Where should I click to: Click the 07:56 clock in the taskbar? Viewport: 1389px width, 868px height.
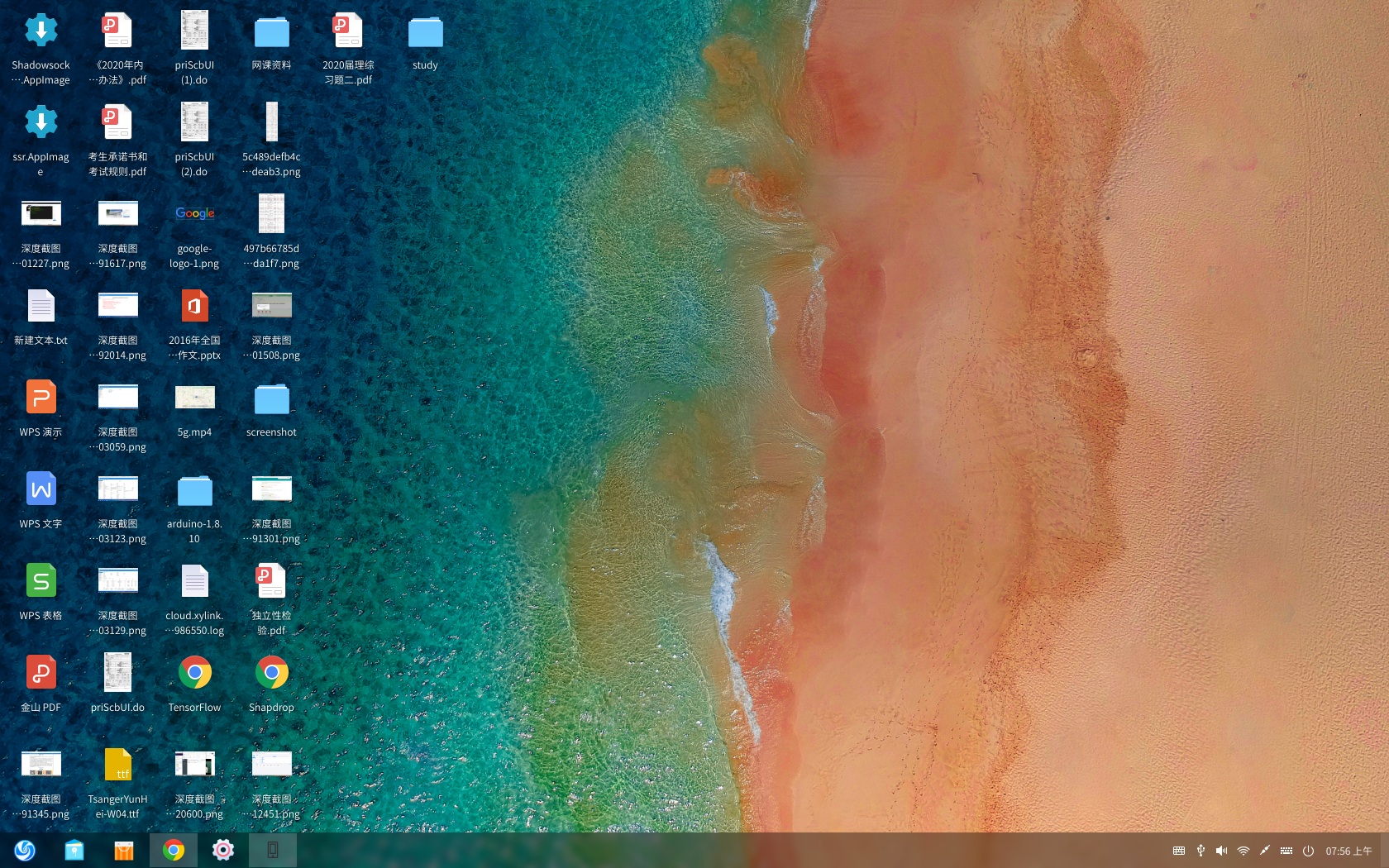click(x=1348, y=851)
